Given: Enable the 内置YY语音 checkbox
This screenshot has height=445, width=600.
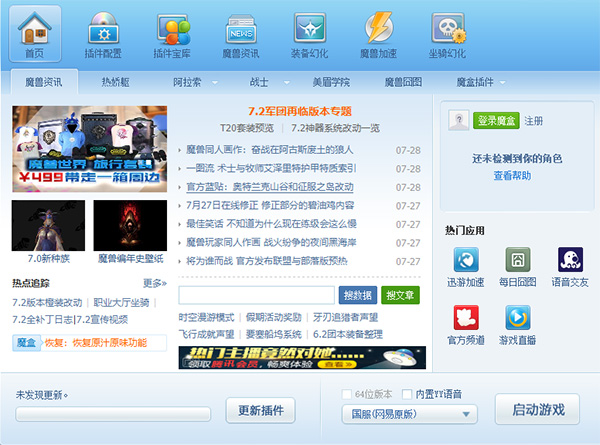Looking at the screenshot, I should (x=407, y=394).
